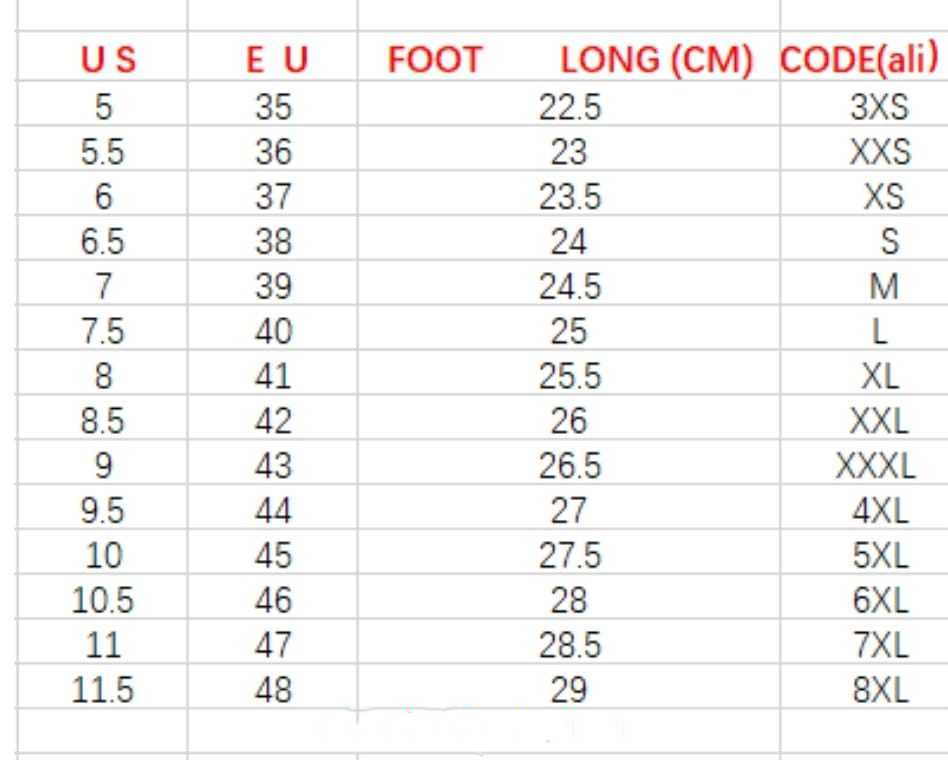The image size is (948, 760).
Task: Select the EU size 40 cell
Action: 273,332
